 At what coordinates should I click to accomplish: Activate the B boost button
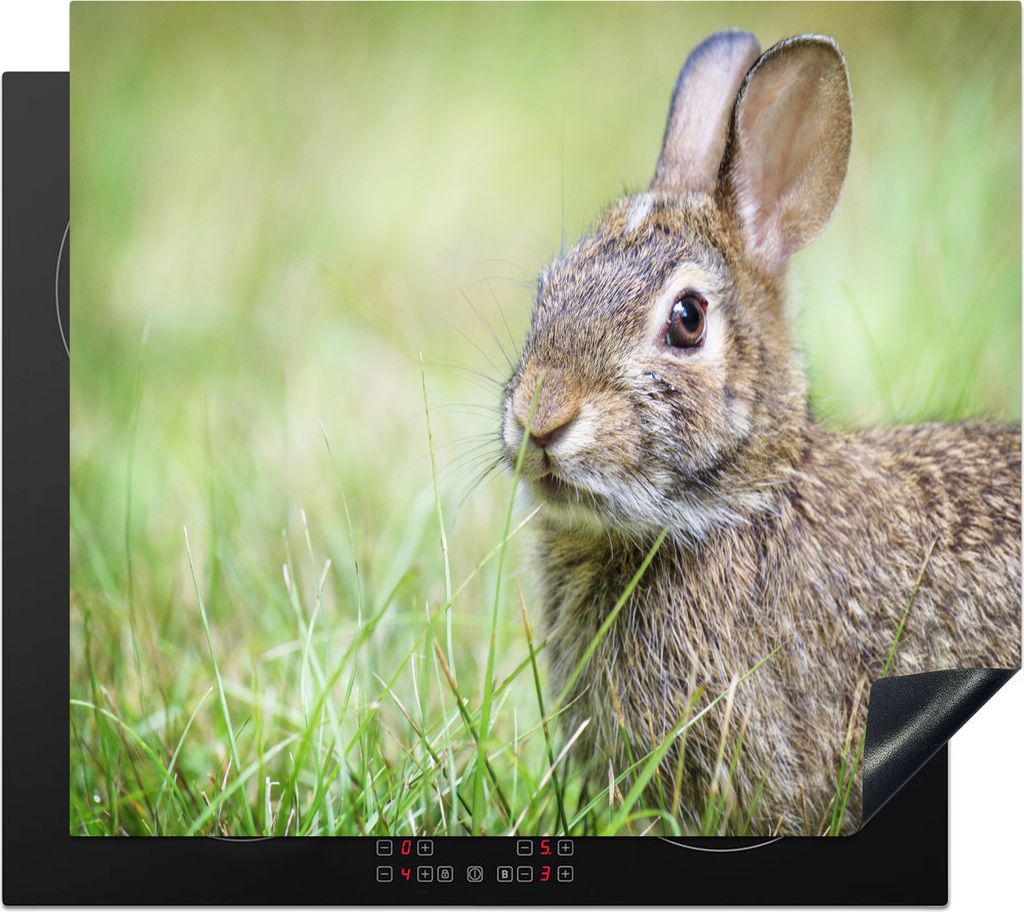point(505,874)
